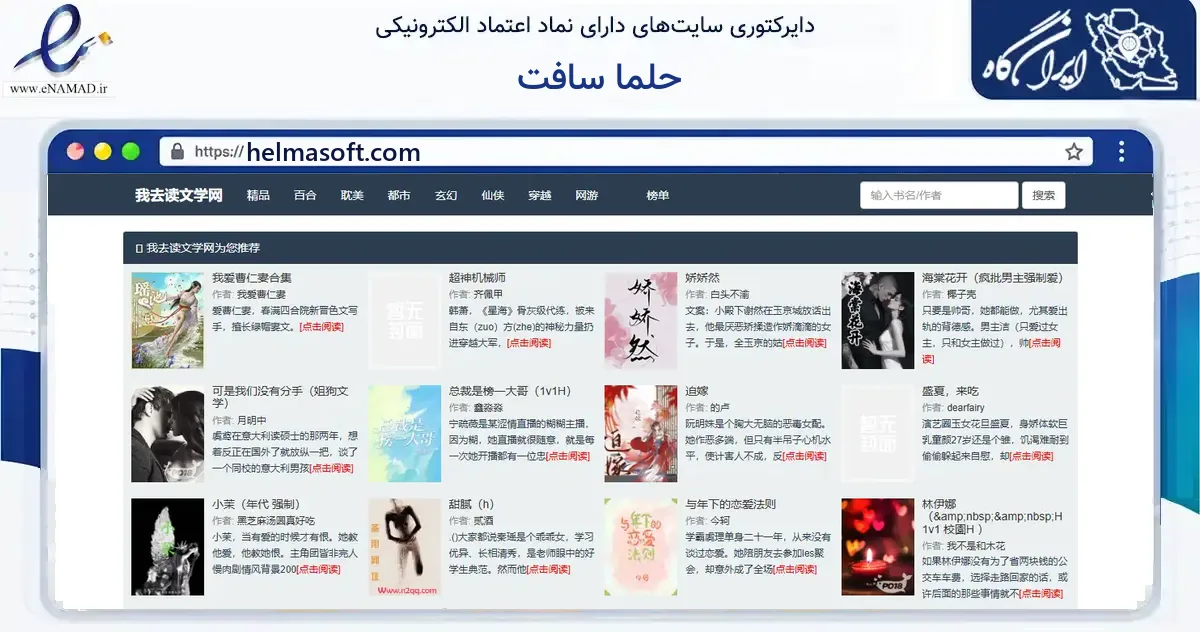Open the title 娇娇然

point(702,278)
